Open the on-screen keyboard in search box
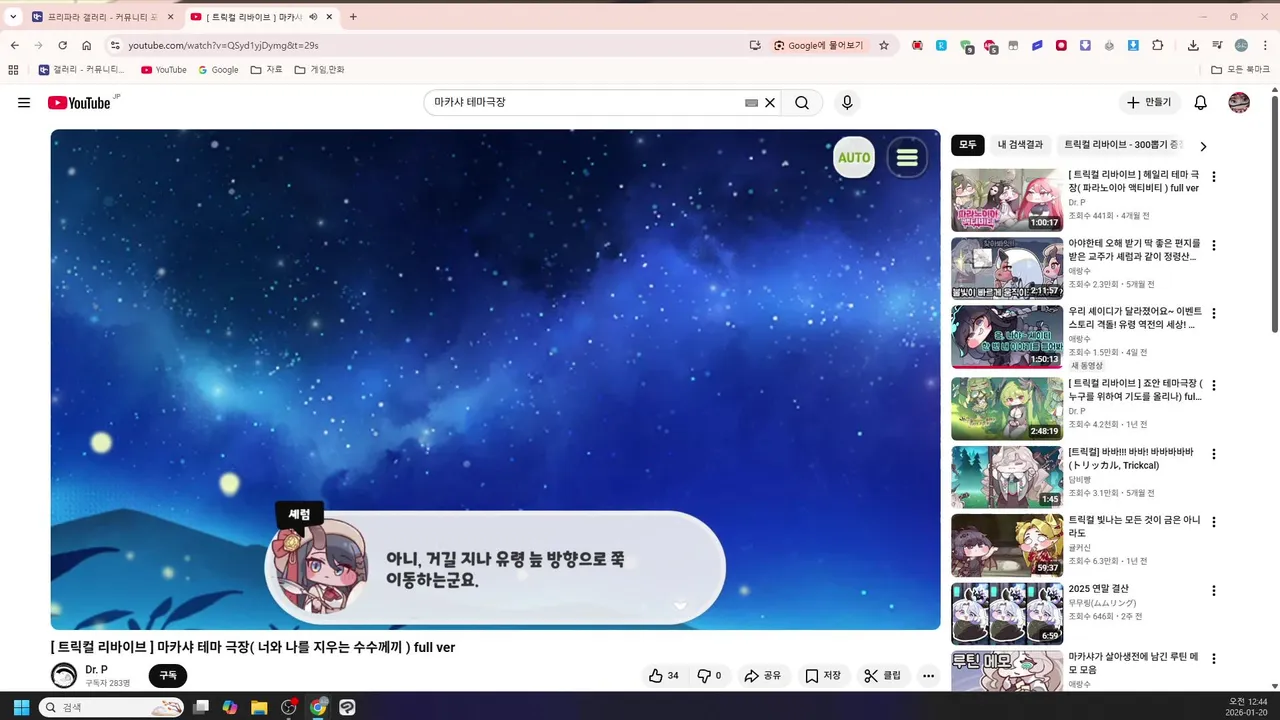 pos(751,103)
